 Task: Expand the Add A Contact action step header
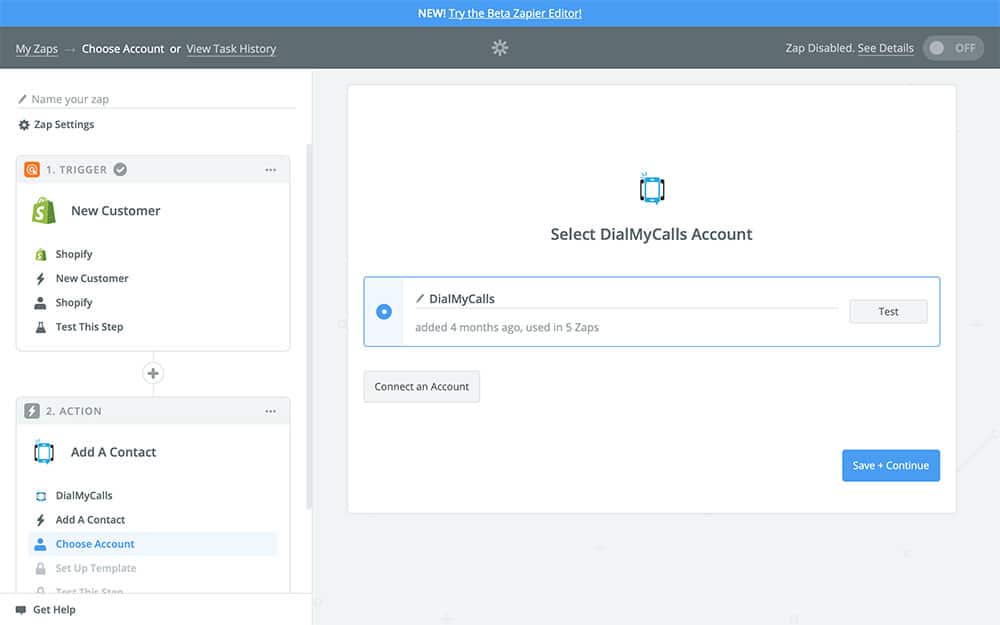click(113, 452)
